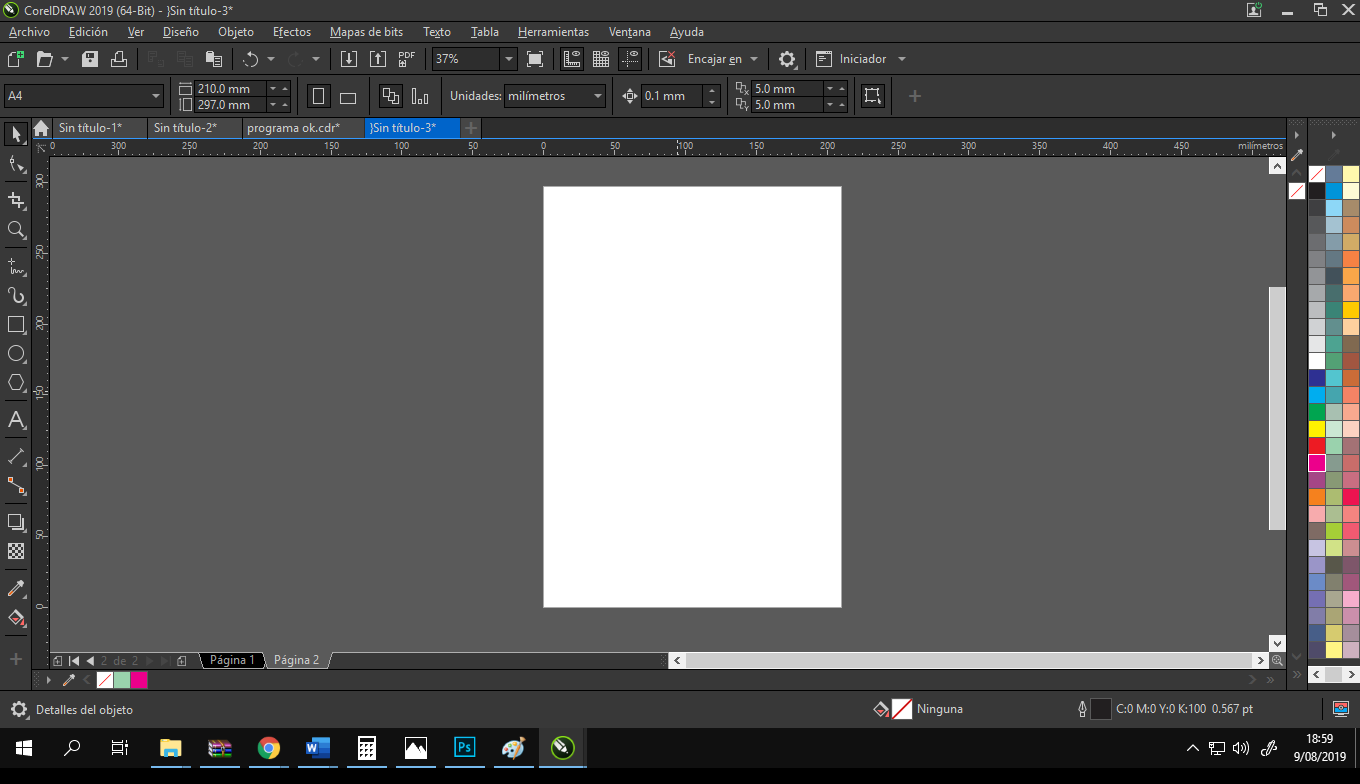Image resolution: width=1360 pixels, height=784 pixels.
Task: Pick the yellow swatch in color palette
Action: tap(1317, 429)
